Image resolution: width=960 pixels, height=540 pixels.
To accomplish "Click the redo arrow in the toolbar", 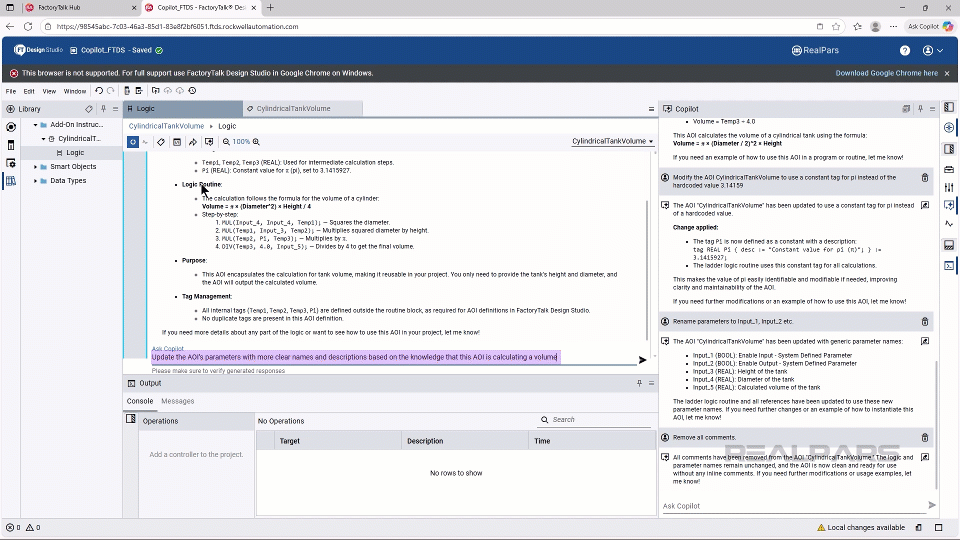I will point(111,91).
